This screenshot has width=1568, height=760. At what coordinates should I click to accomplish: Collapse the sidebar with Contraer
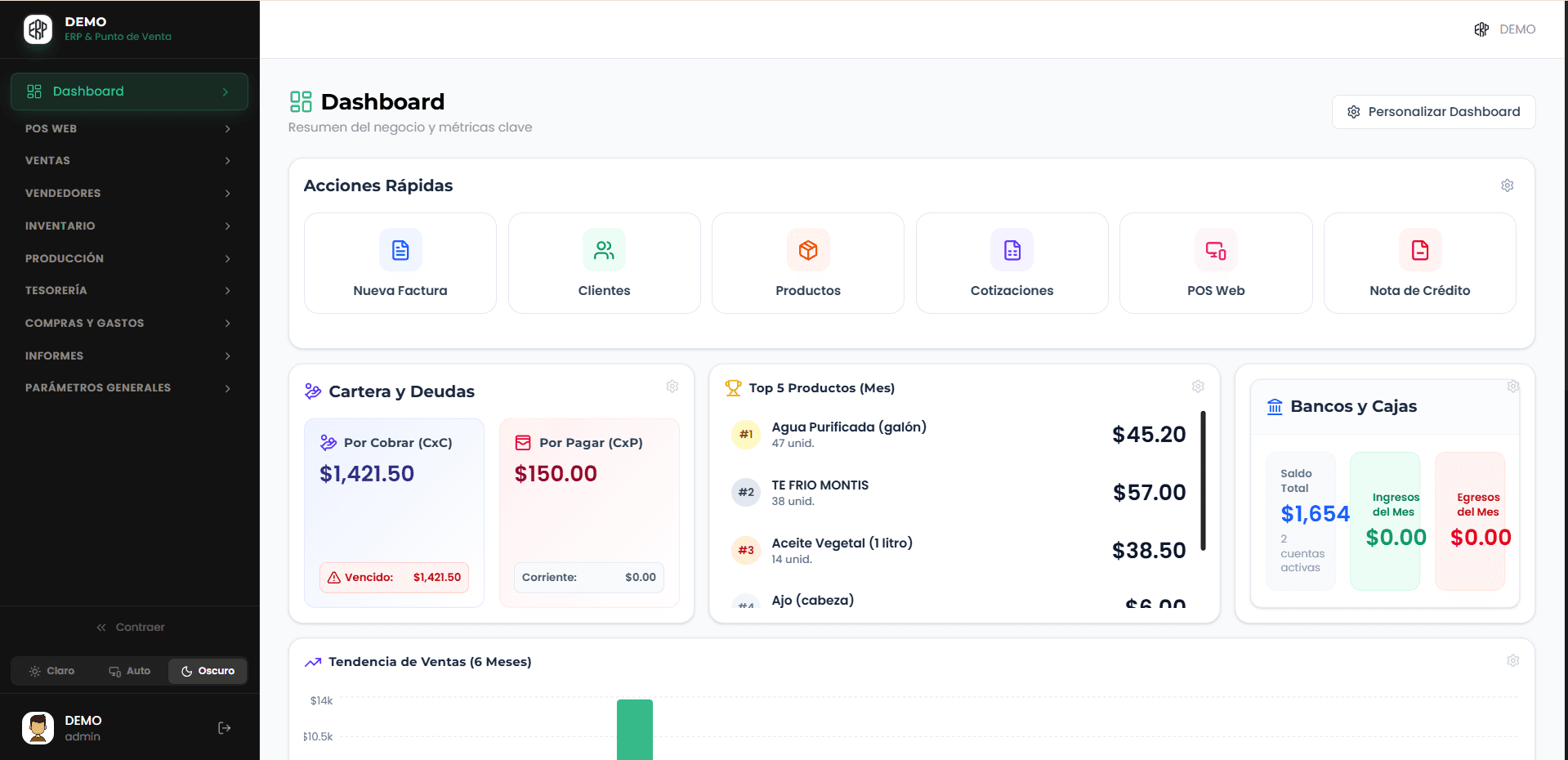pyautogui.click(x=130, y=628)
